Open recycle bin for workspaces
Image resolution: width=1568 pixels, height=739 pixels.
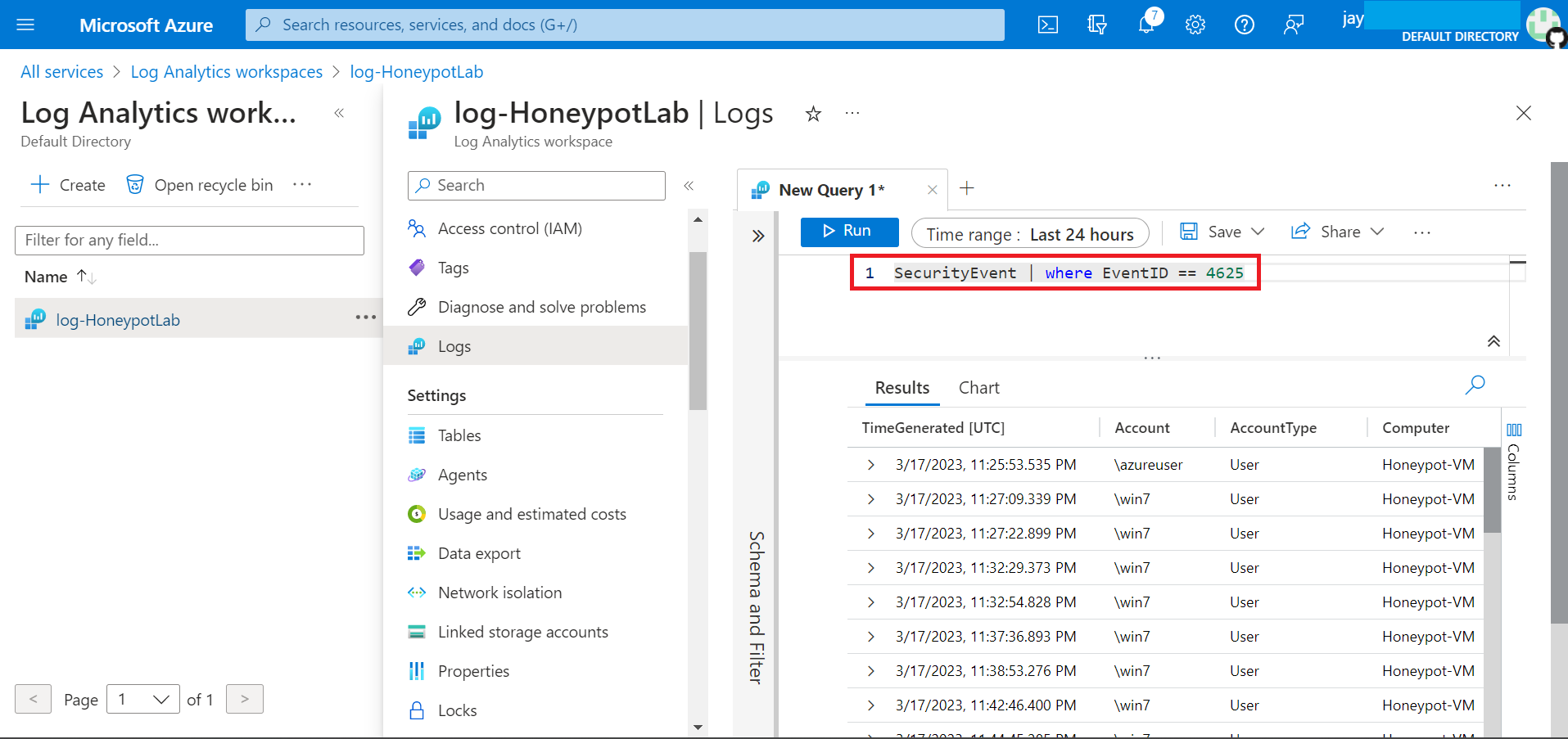199,185
